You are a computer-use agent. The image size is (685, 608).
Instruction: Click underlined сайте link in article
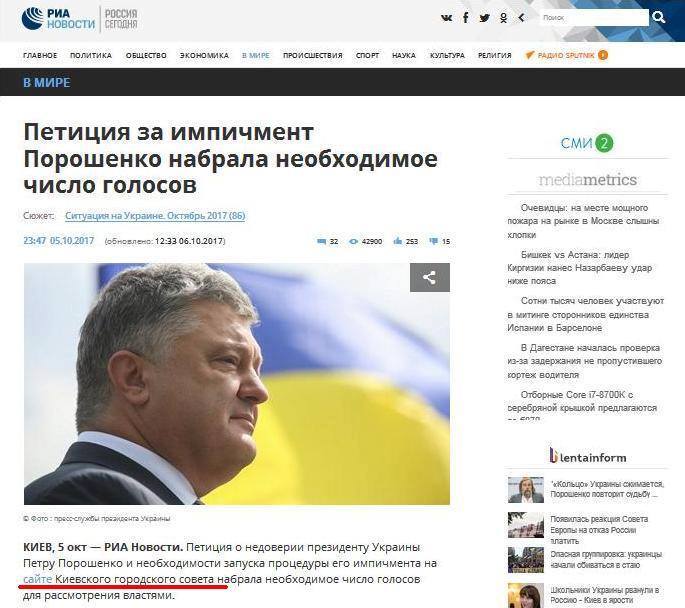(38, 579)
